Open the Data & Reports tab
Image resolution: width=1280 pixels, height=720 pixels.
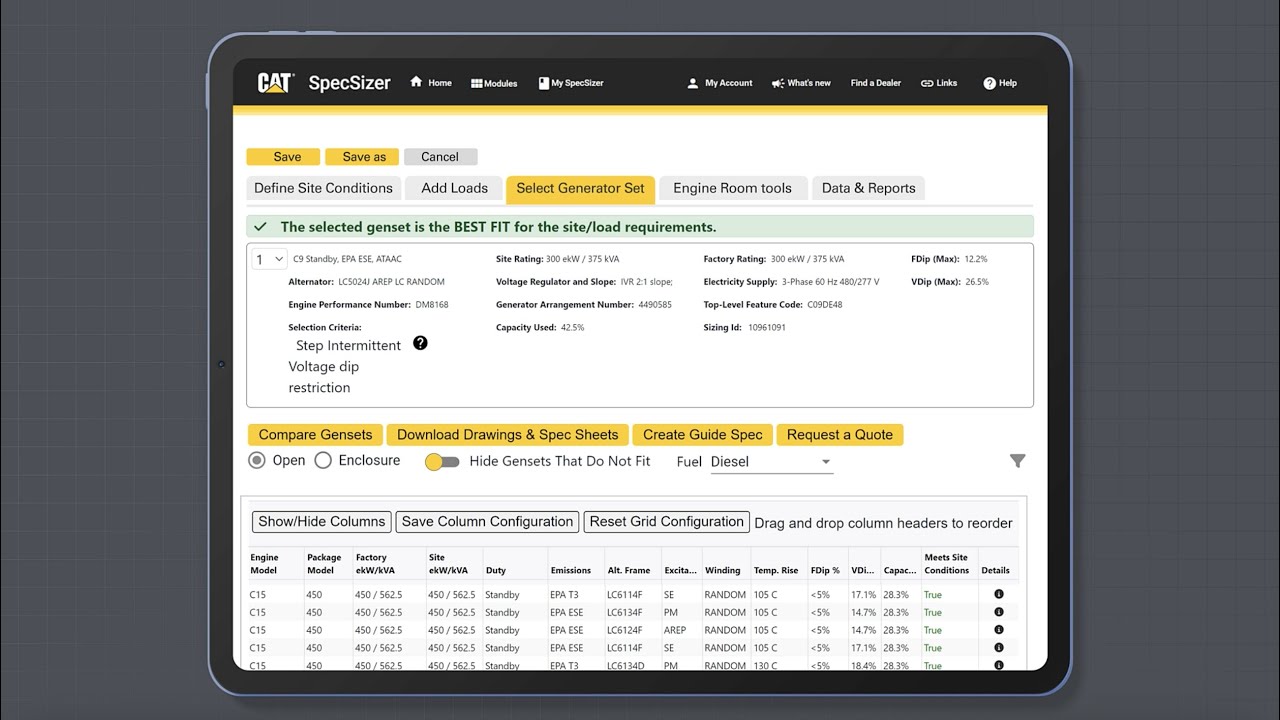click(x=868, y=188)
